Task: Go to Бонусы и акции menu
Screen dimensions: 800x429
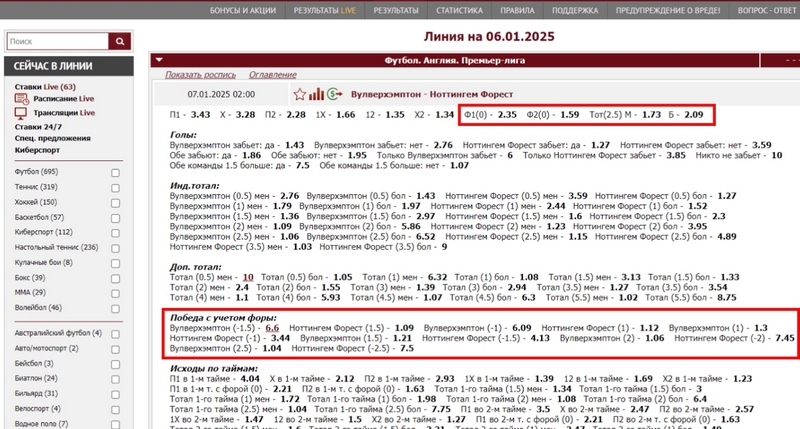Action: tap(240, 10)
